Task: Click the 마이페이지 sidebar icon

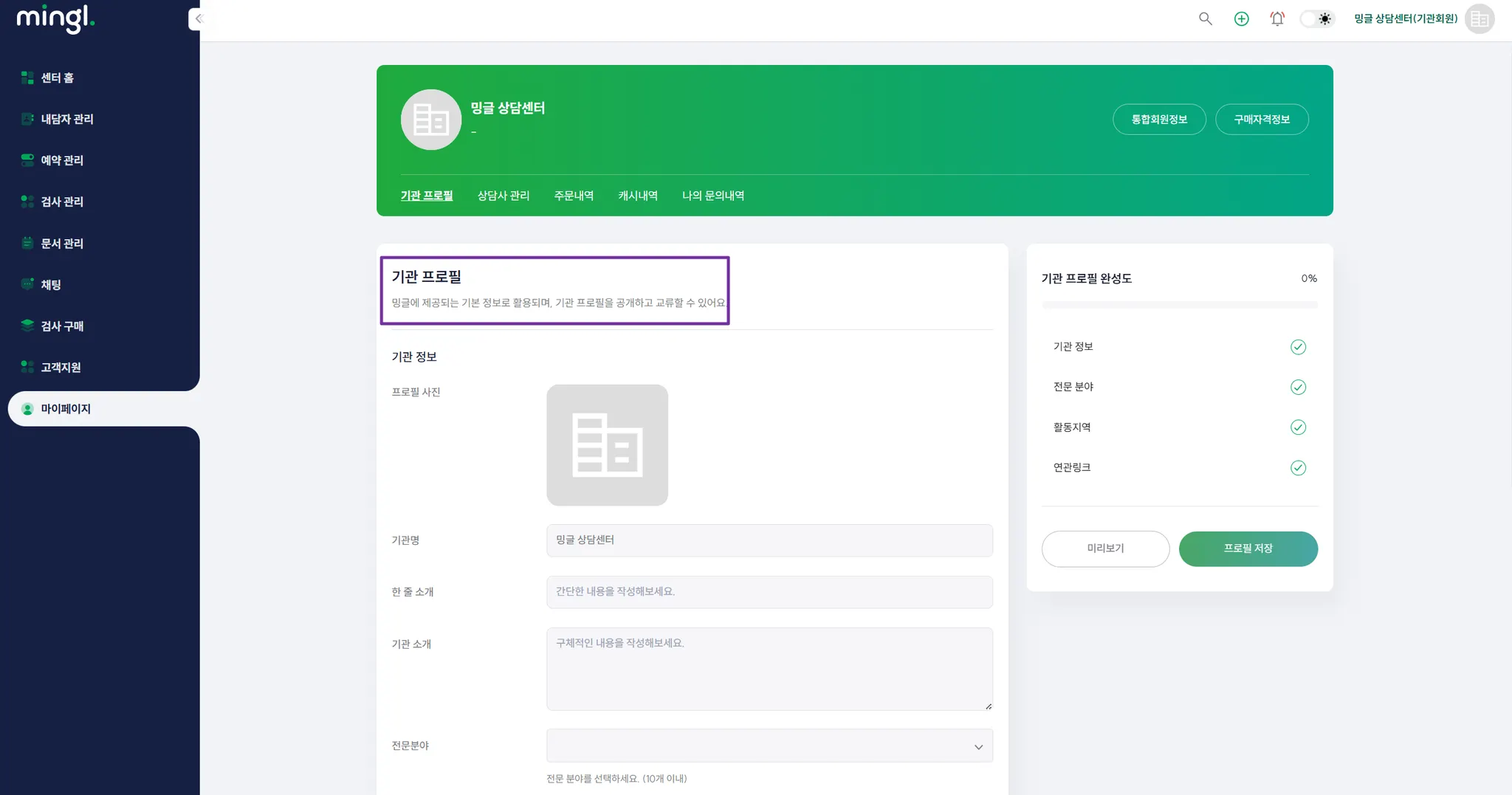Action: (x=27, y=409)
